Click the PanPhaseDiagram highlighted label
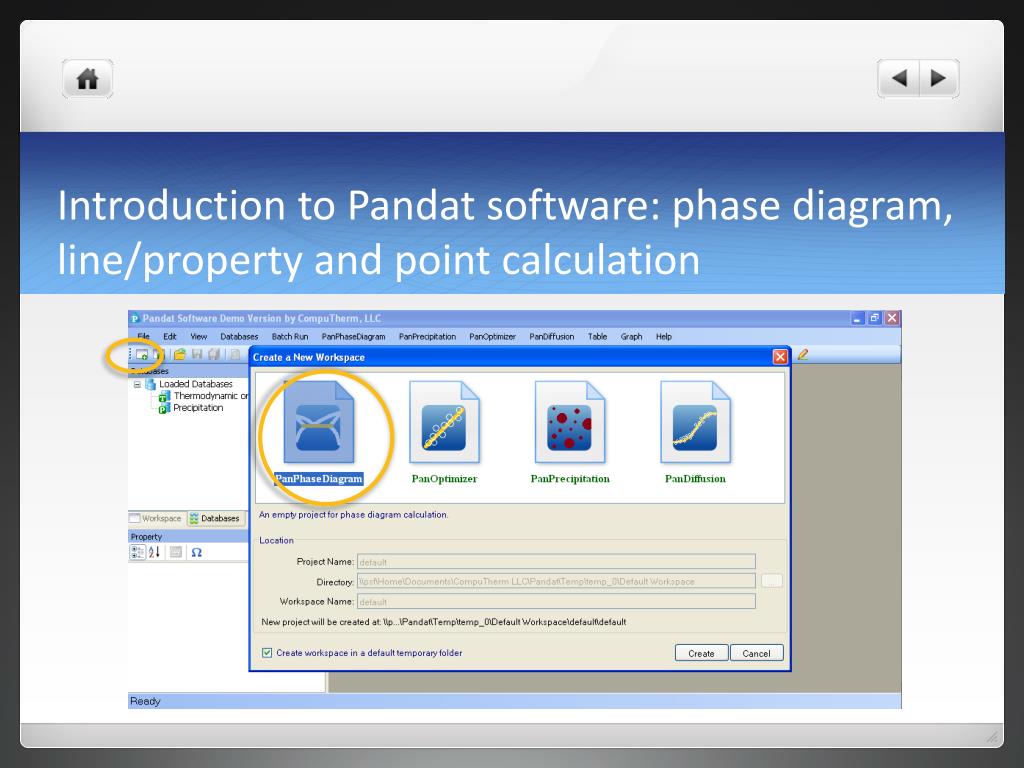The image size is (1024, 768). pyautogui.click(x=319, y=479)
